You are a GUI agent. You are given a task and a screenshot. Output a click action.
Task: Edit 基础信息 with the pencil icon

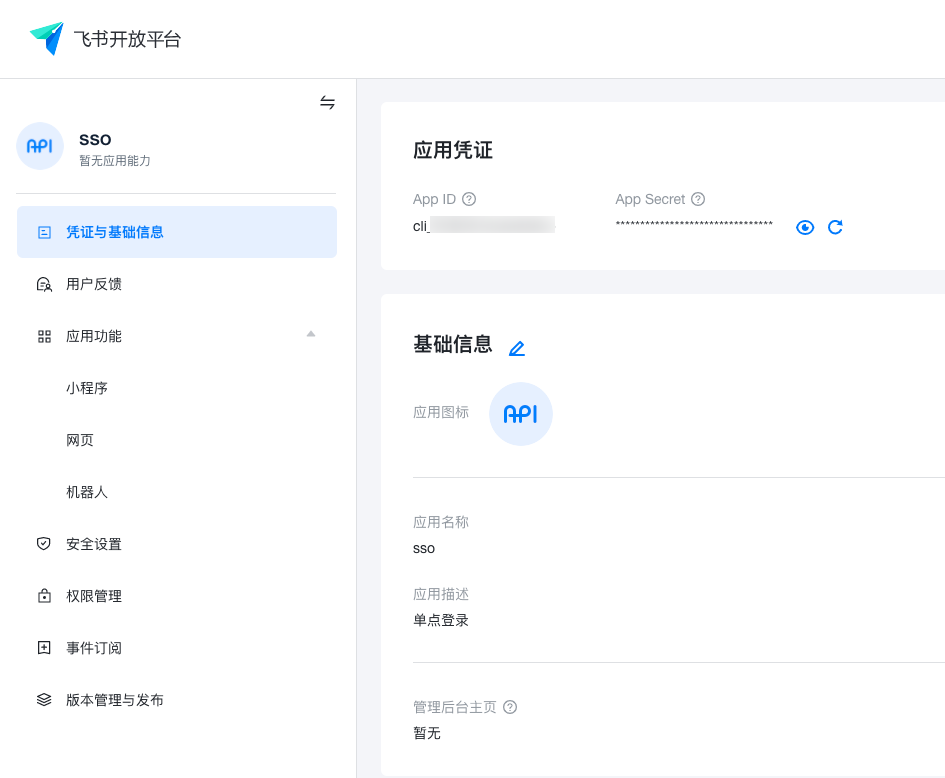[x=516, y=348]
